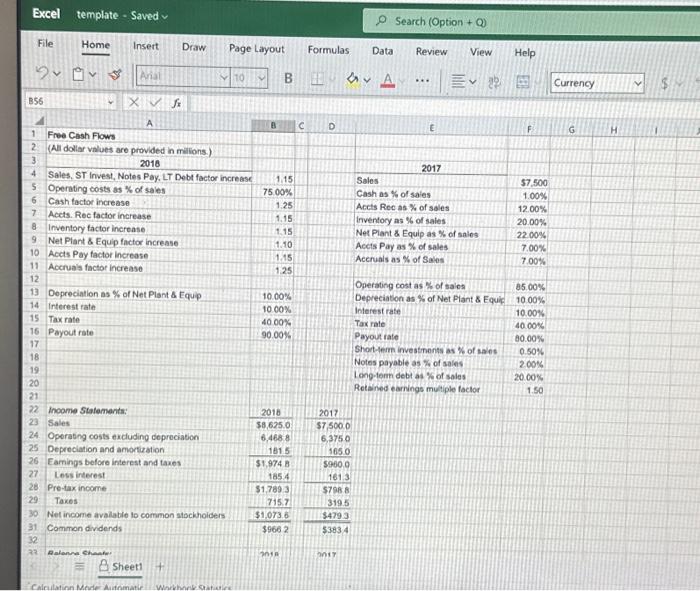Screen dimensions: 700x591
Task: Select the Sheet1 worksheet tab
Action: click(121, 566)
